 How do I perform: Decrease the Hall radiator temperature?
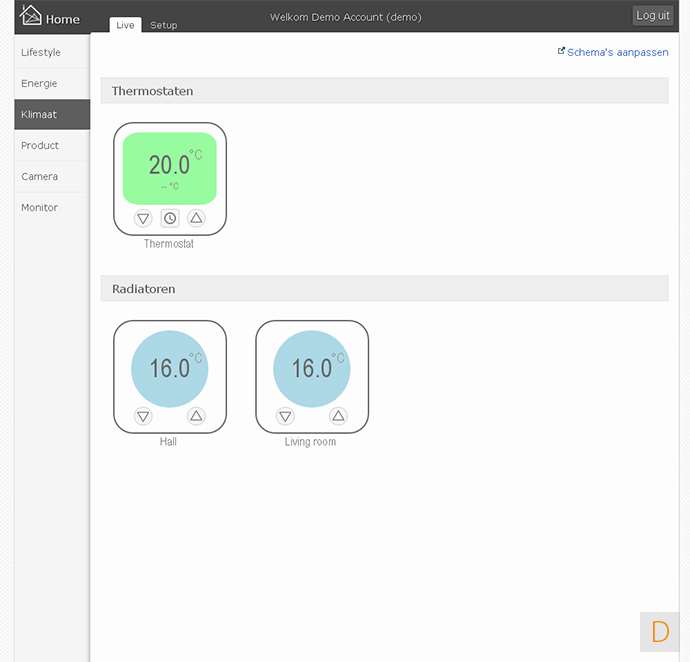coord(143,416)
